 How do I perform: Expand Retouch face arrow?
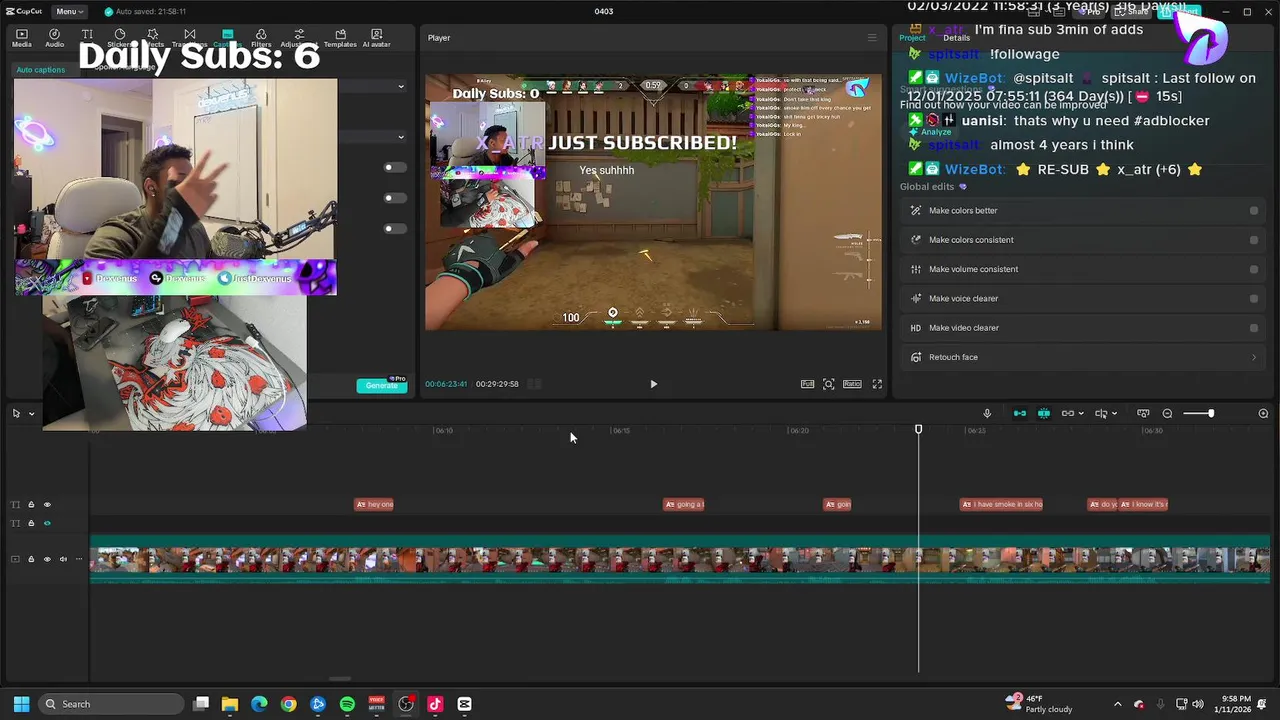1254,357
